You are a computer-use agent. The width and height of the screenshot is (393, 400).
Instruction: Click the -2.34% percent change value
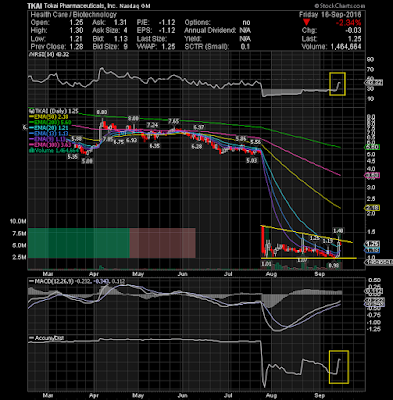(x=348, y=23)
